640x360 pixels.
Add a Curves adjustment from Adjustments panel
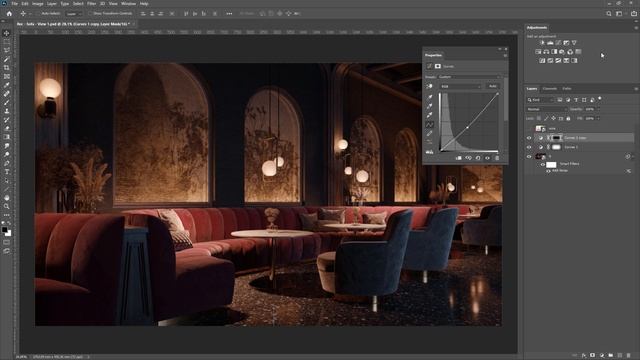[558, 42]
